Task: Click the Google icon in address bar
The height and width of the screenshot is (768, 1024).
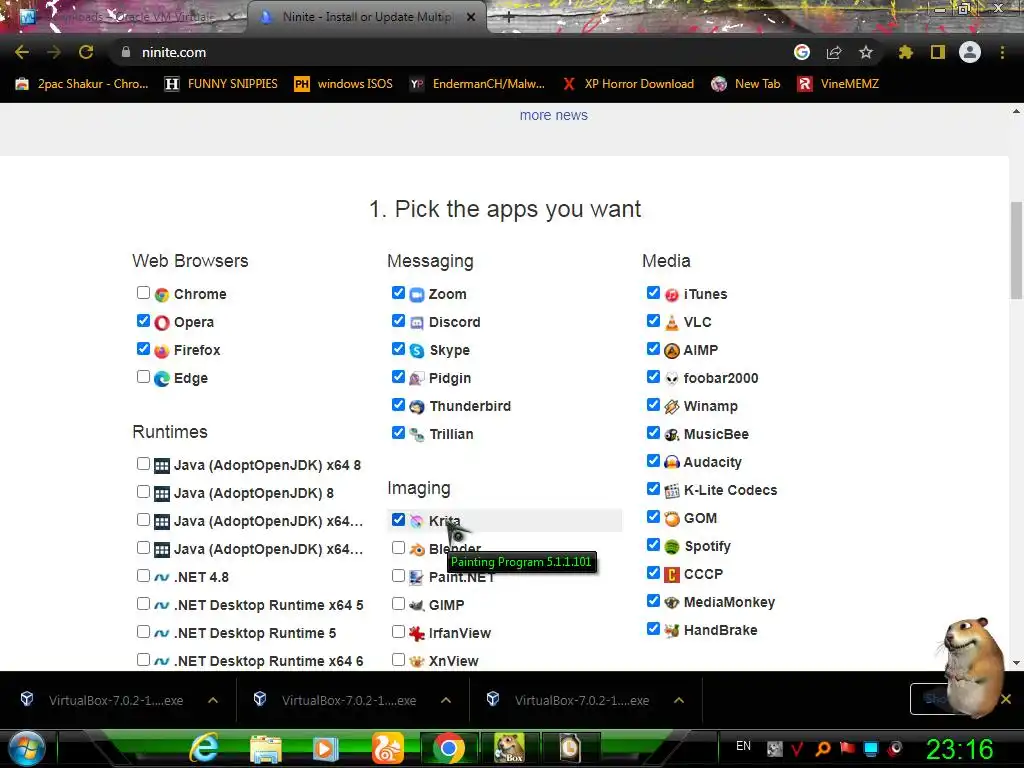Action: tap(802, 52)
